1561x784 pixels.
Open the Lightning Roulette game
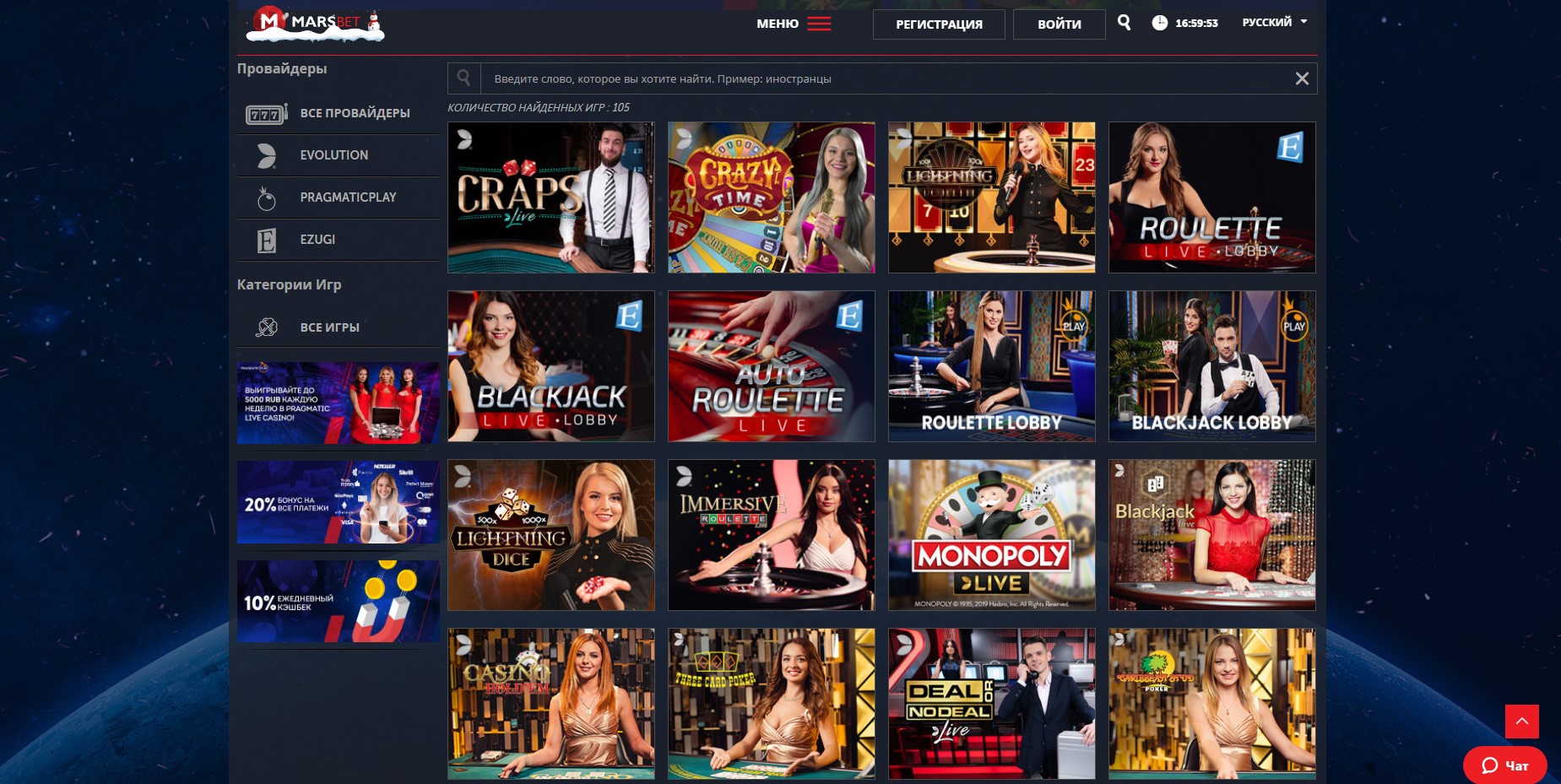point(992,197)
